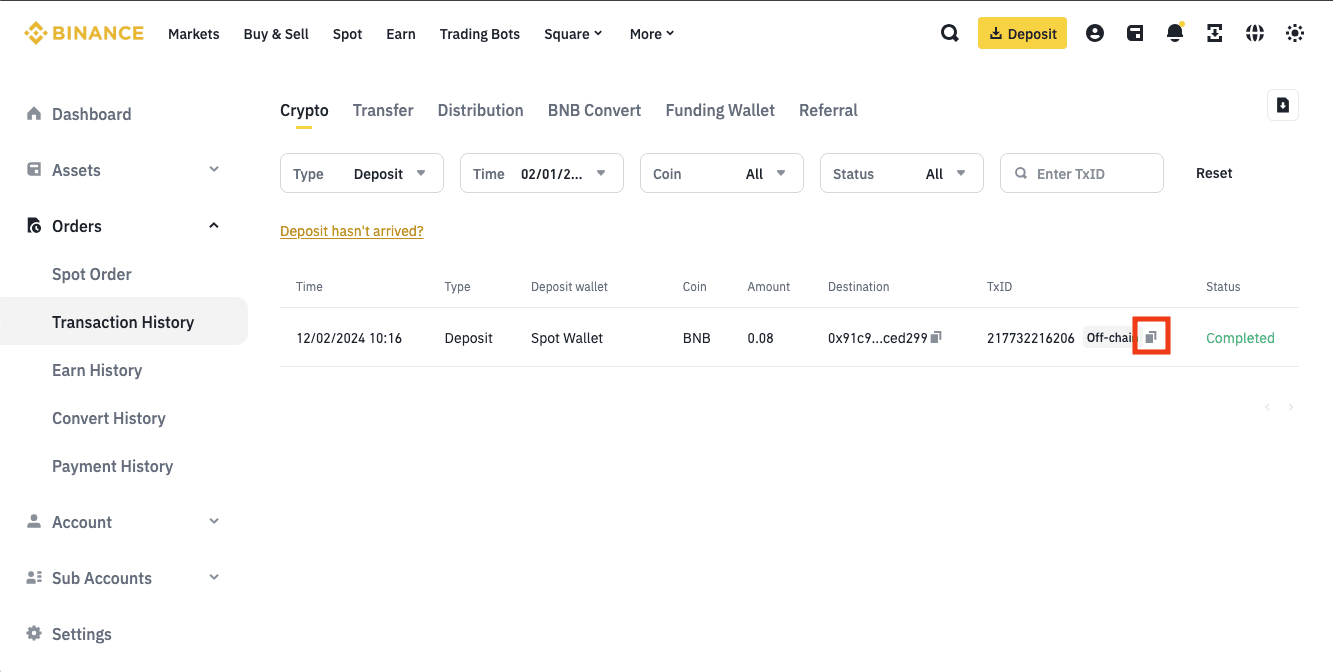Open the notifications bell icon
The height and width of the screenshot is (672, 1333).
coord(1175,33)
